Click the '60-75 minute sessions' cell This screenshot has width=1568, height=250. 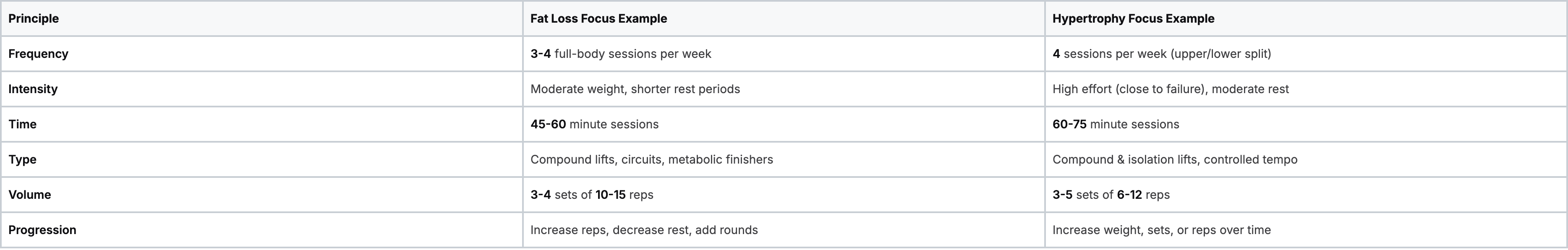click(x=1115, y=125)
